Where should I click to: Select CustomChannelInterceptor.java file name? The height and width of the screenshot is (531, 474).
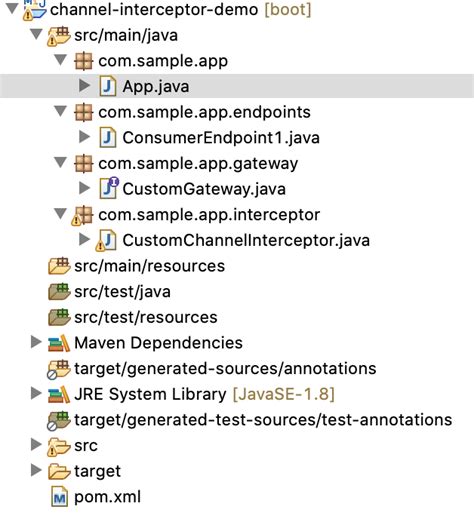pyautogui.click(x=246, y=240)
